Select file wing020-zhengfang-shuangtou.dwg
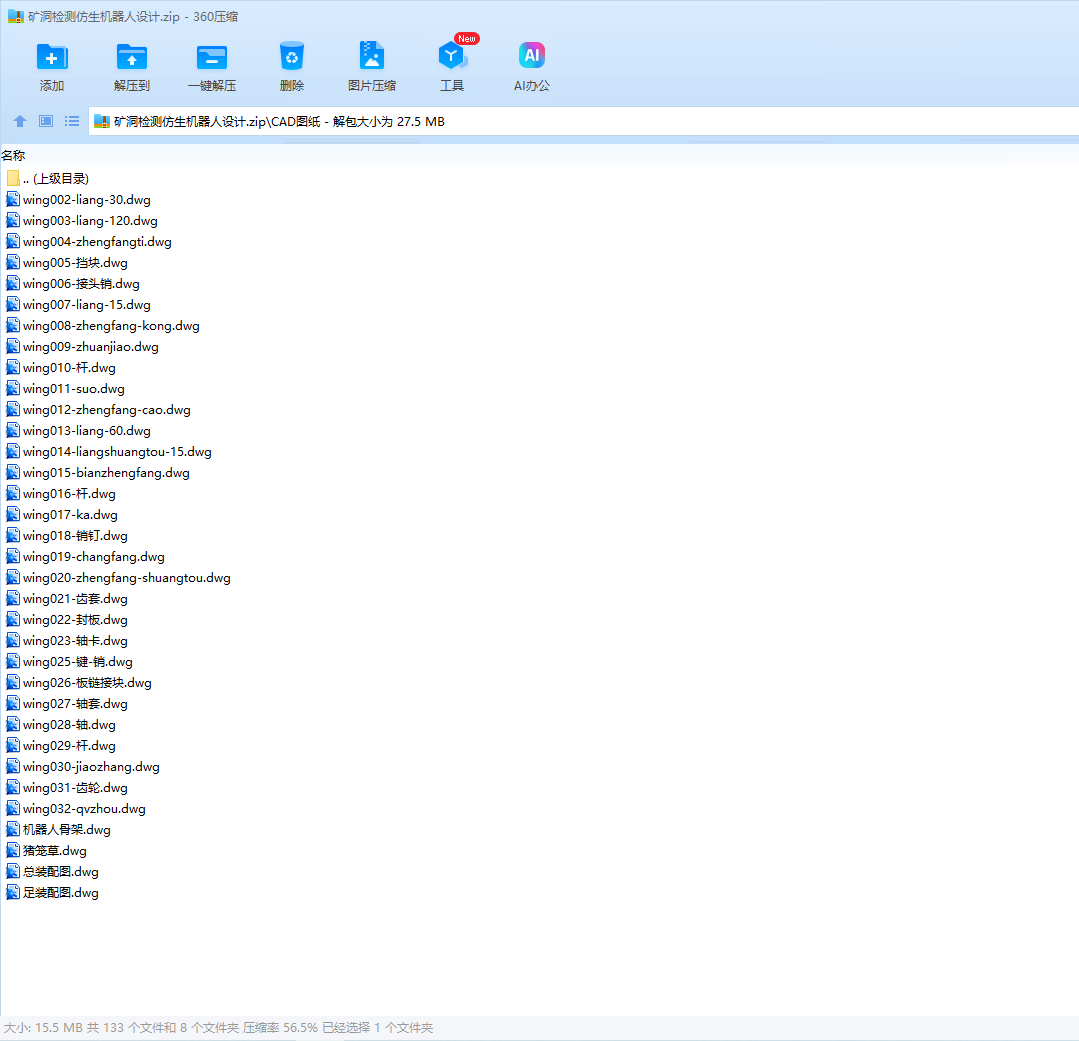This screenshot has height=1041, width=1079. pos(118,578)
